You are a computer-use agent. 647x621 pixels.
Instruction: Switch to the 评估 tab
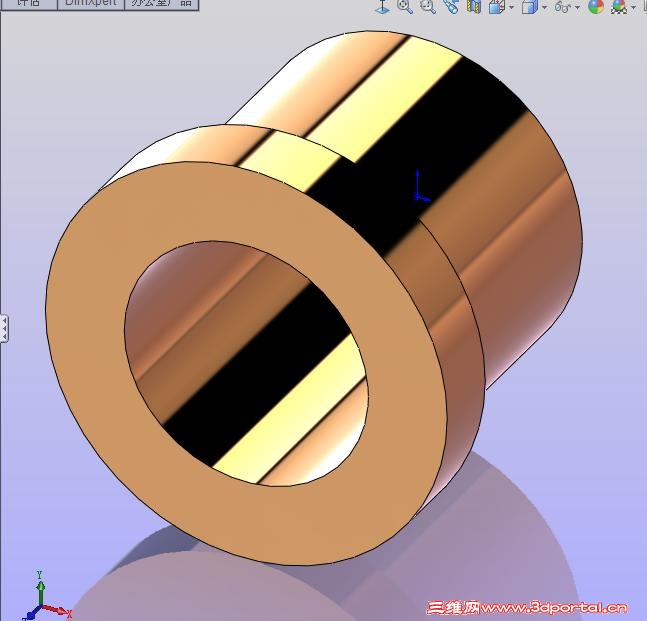click(28, 4)
